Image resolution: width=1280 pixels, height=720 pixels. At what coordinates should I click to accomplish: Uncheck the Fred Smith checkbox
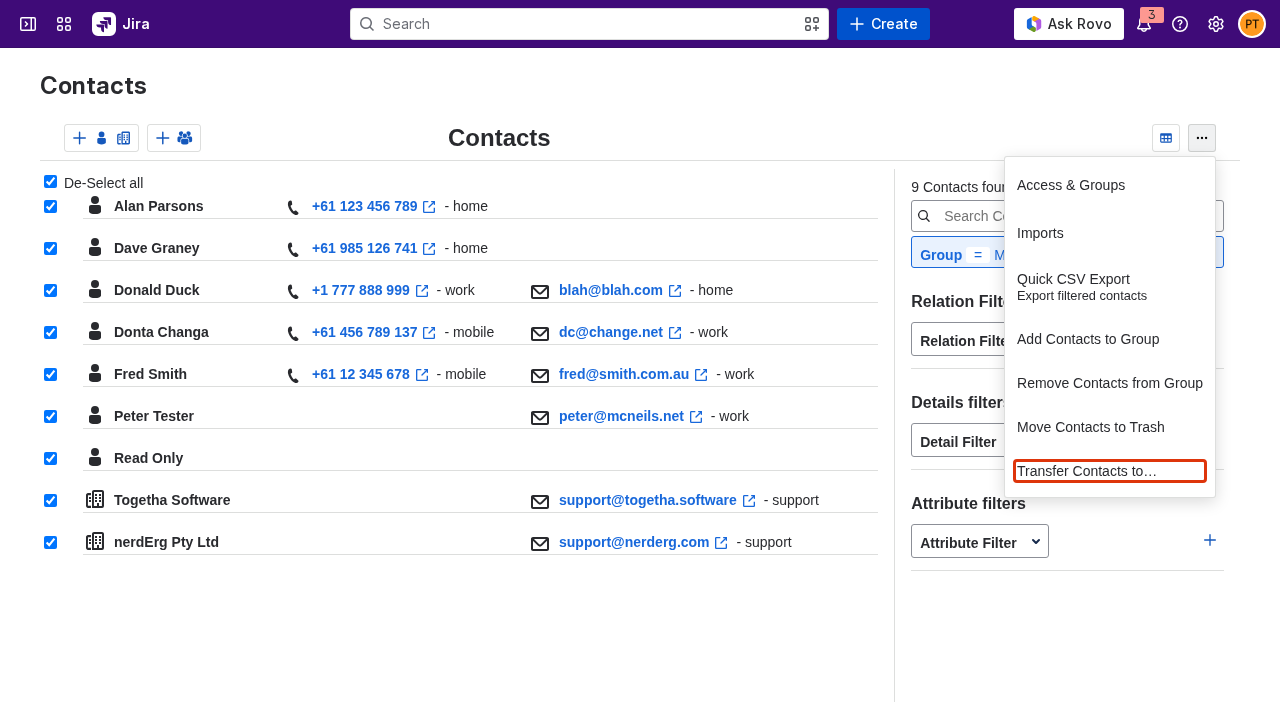(x=50, y=374)
